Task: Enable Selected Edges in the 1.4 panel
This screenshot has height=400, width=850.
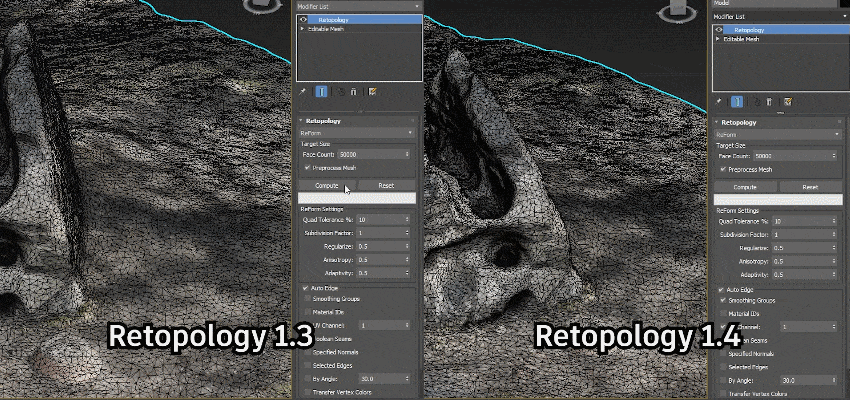Action: 724,367
